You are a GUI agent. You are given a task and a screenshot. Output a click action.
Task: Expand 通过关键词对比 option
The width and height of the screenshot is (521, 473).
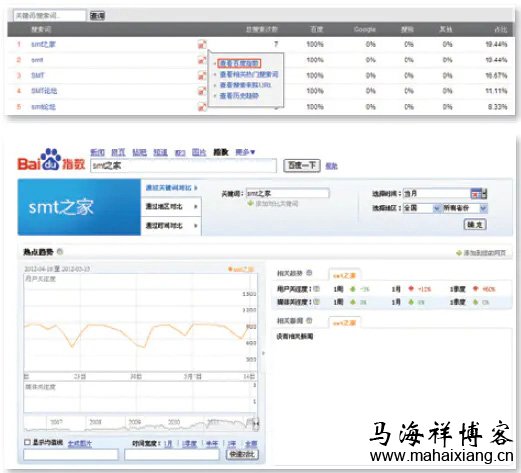coord(172,188)
